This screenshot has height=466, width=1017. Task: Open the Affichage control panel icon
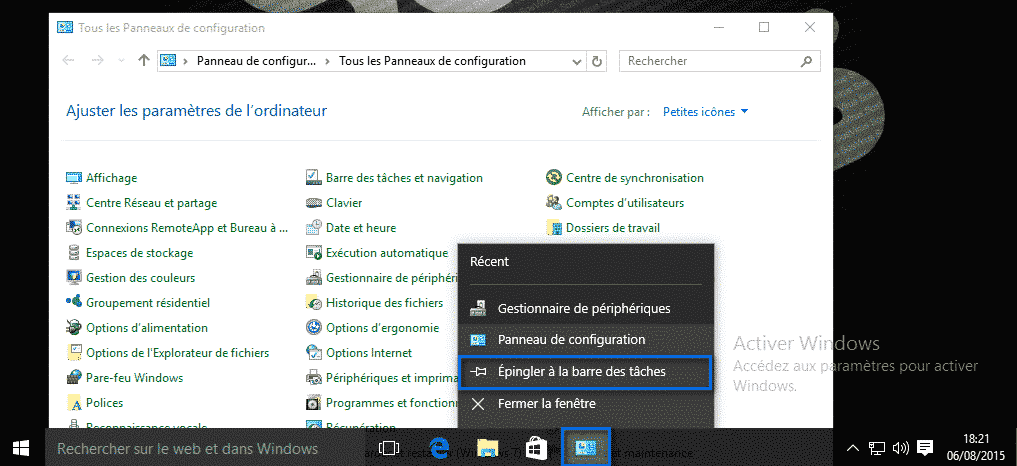tap(74, 178)
